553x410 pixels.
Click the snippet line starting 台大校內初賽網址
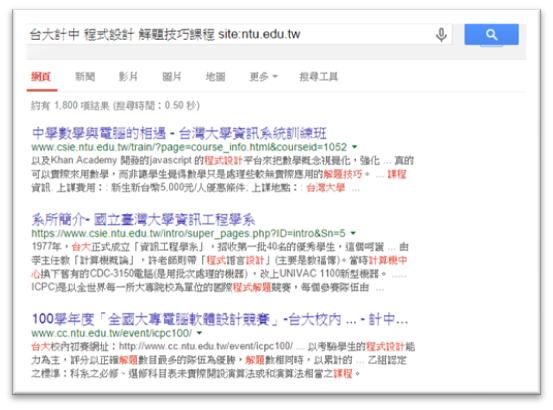tap(223, 347)
